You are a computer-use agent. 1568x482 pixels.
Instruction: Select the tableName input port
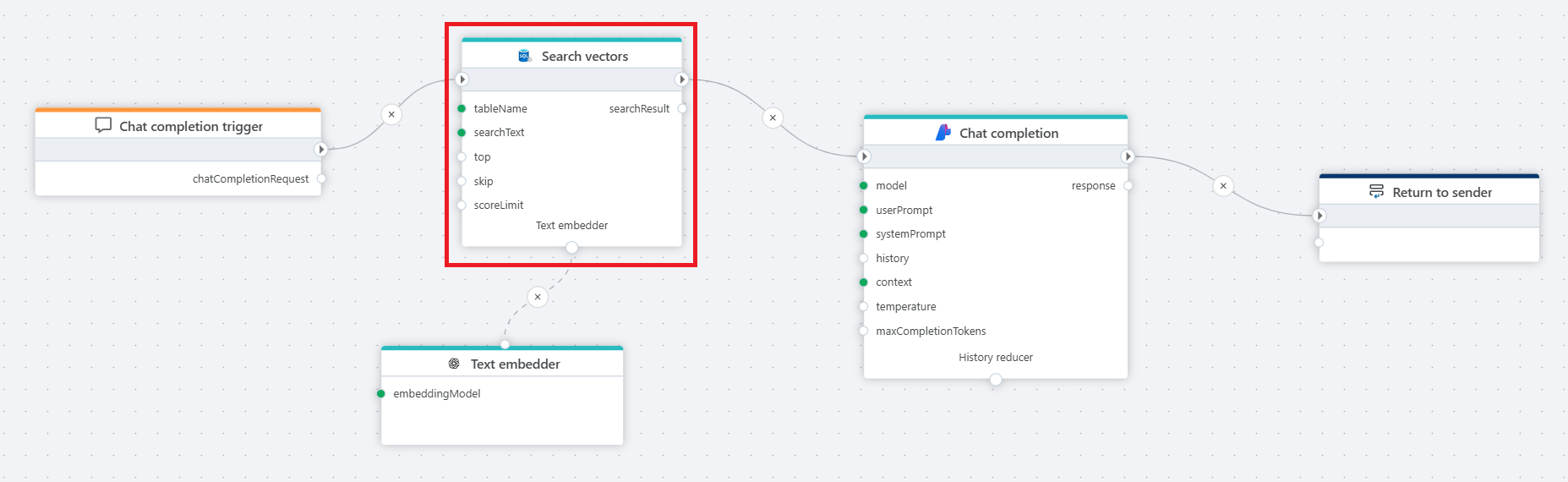click(x=462, y=108)
